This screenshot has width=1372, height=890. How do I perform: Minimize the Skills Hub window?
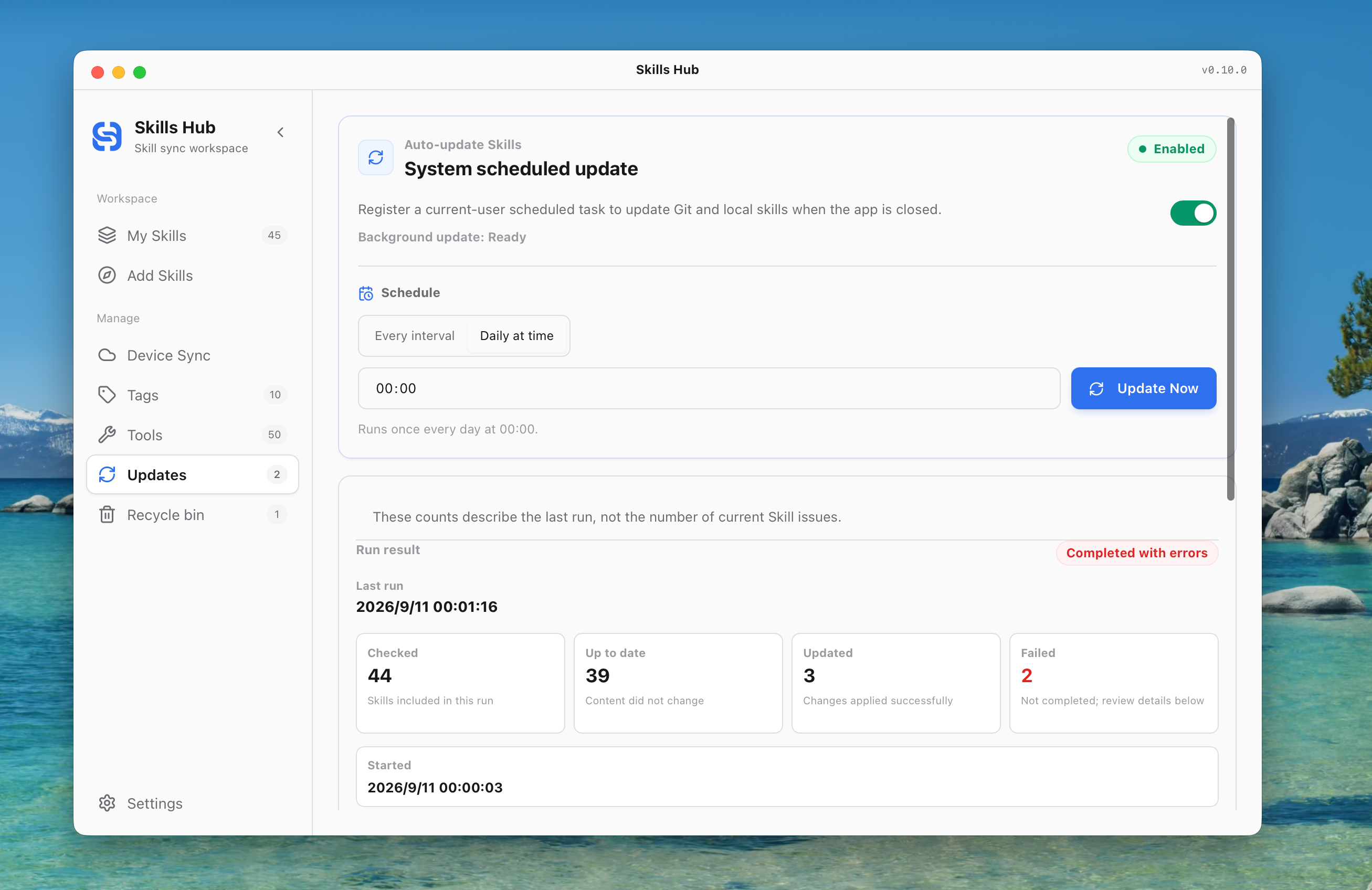[119, 72]
